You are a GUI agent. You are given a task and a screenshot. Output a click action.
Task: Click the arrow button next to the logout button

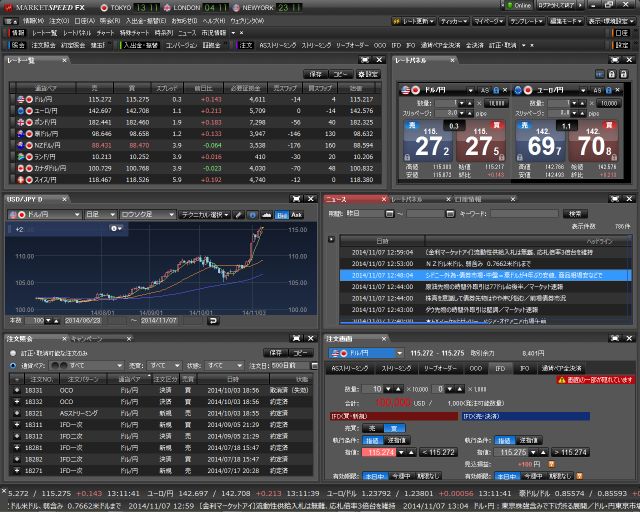(x=580, y=5)
